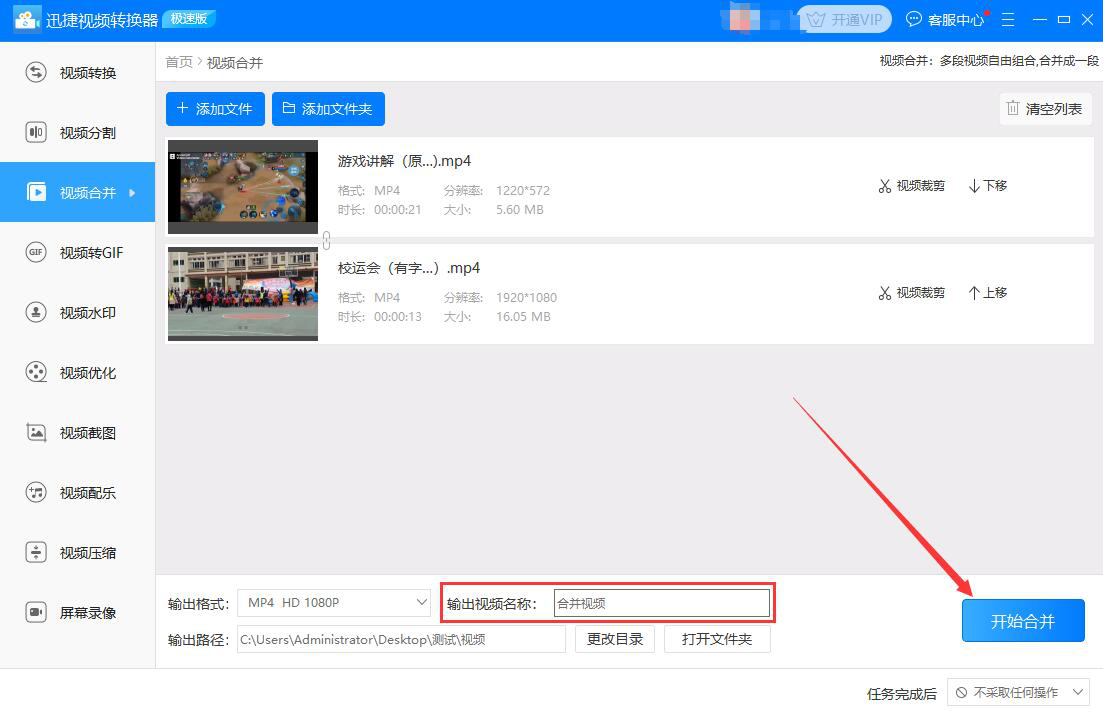Open the 视频优化 reel icon
The image size is (1103, 714).
pyautogui.click(x=36, y=372)
